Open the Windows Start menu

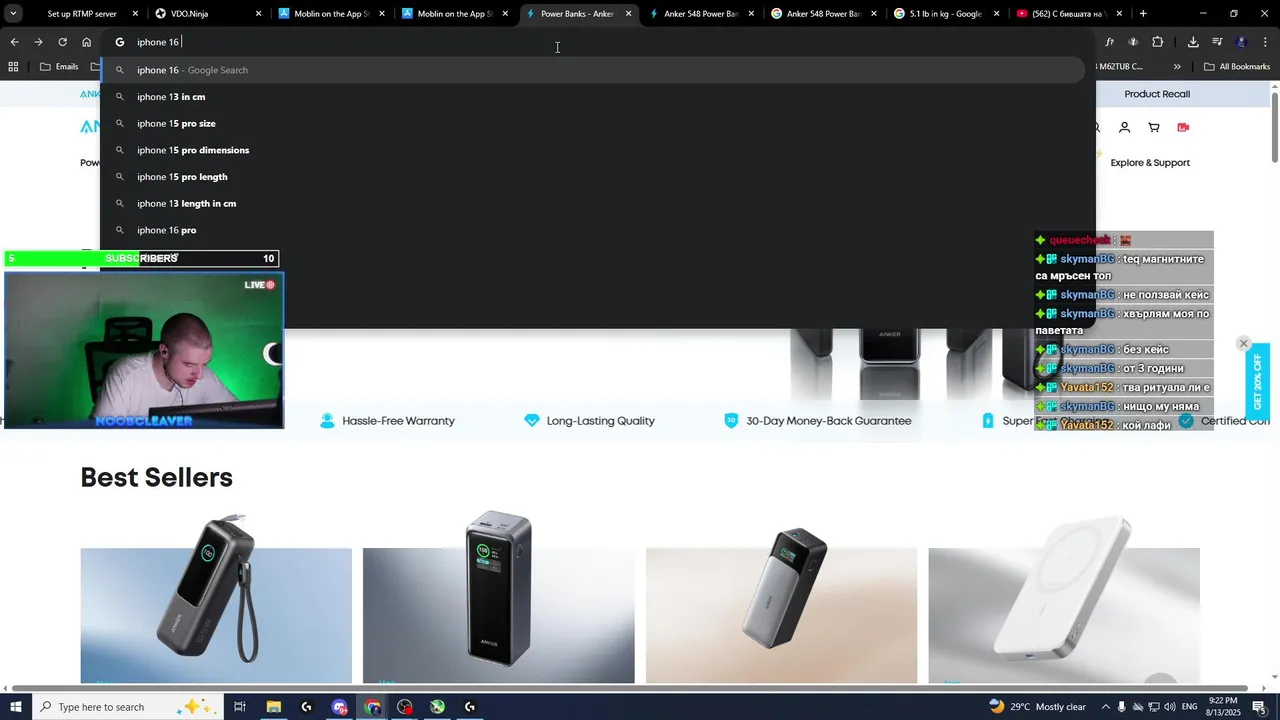(16, 707)
